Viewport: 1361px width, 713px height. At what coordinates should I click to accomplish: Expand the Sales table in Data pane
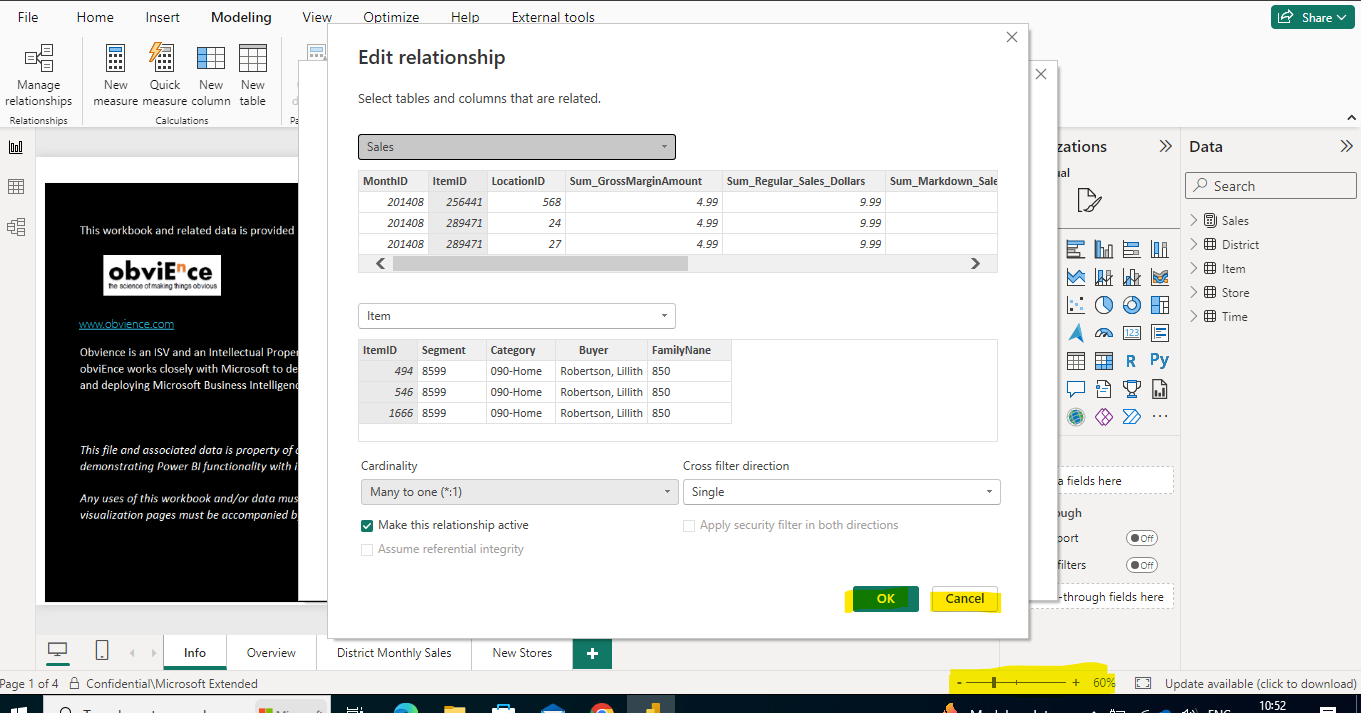(x=1194, y=220)
